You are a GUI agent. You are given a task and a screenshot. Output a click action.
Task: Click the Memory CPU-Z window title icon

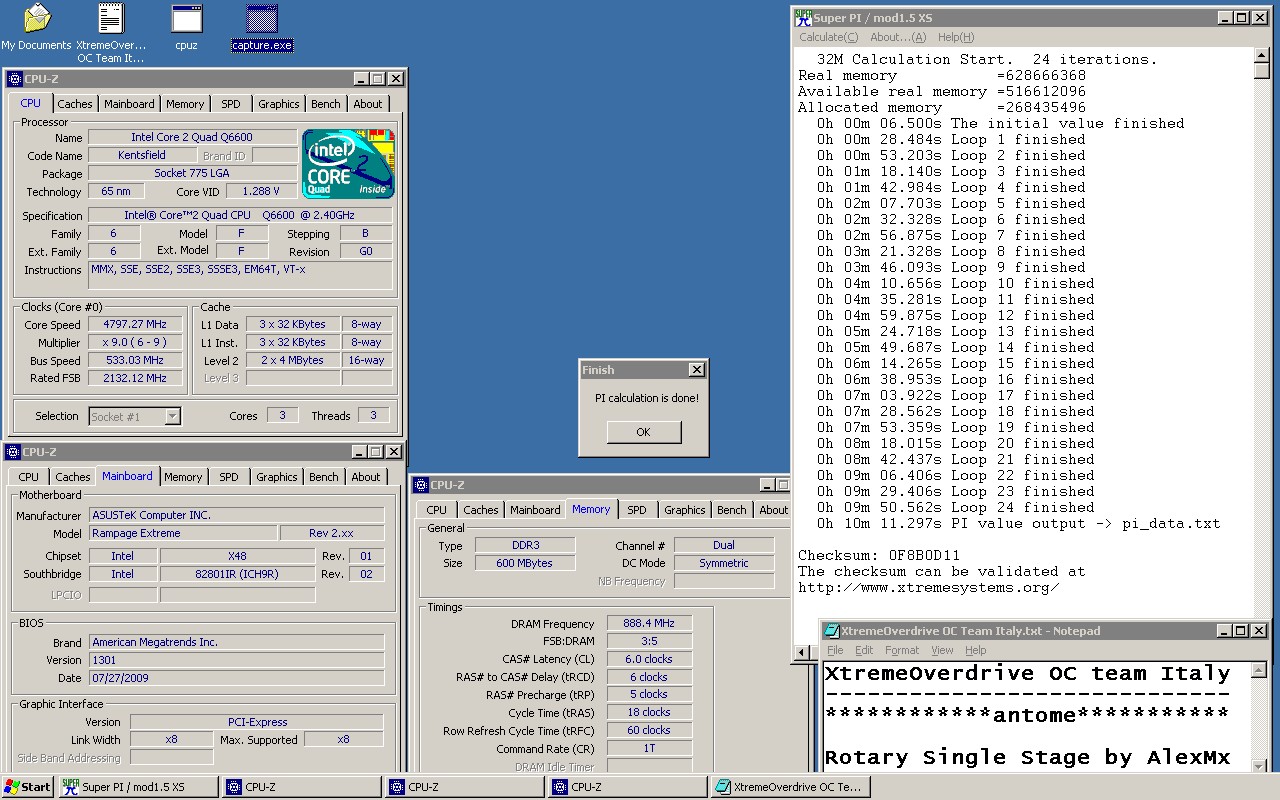coord(421,485)
